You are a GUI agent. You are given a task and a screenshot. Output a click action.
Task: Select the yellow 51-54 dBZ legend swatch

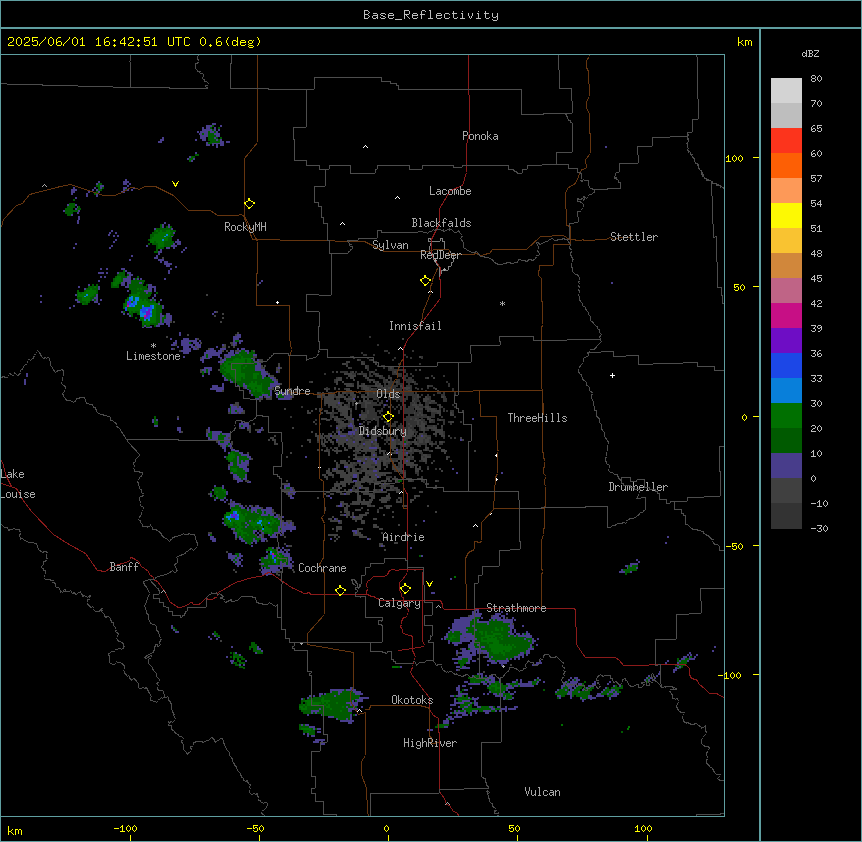tap(786, 215)
